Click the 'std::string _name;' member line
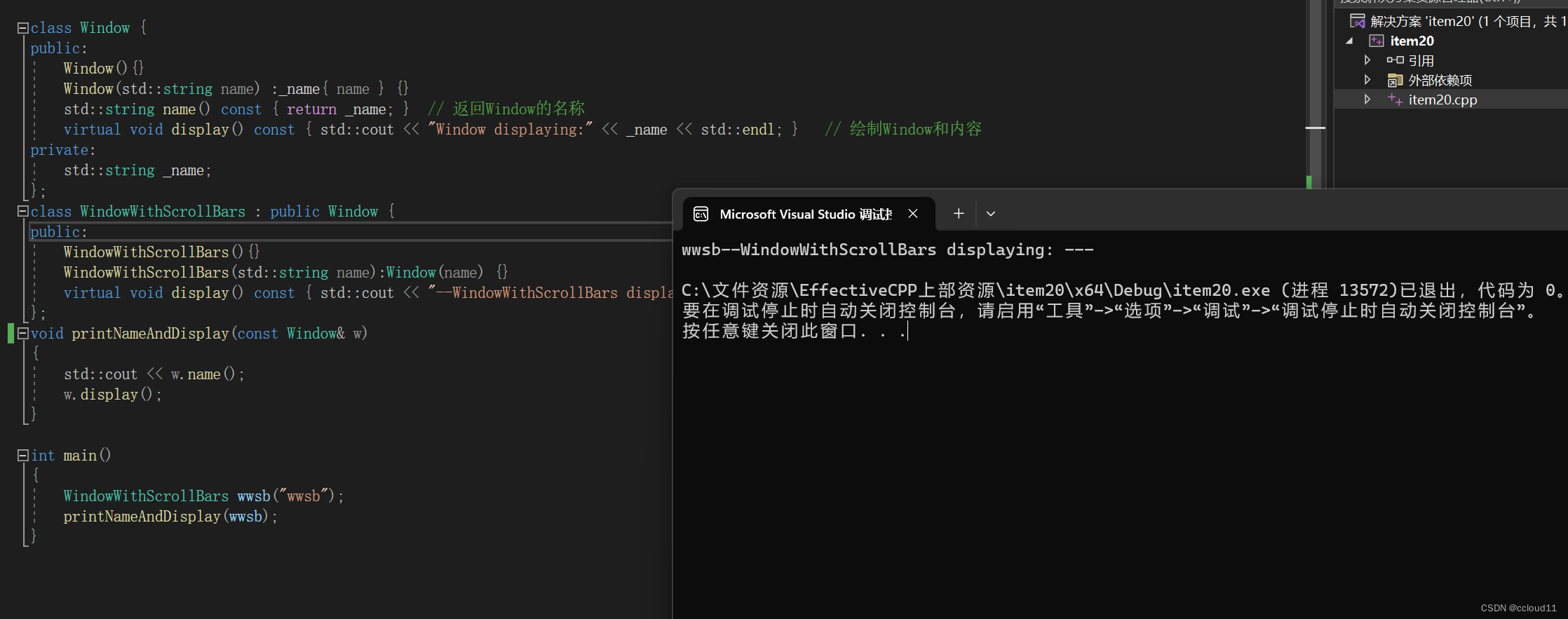Viewport: 1568px width, 619px height. click(137, 170)
